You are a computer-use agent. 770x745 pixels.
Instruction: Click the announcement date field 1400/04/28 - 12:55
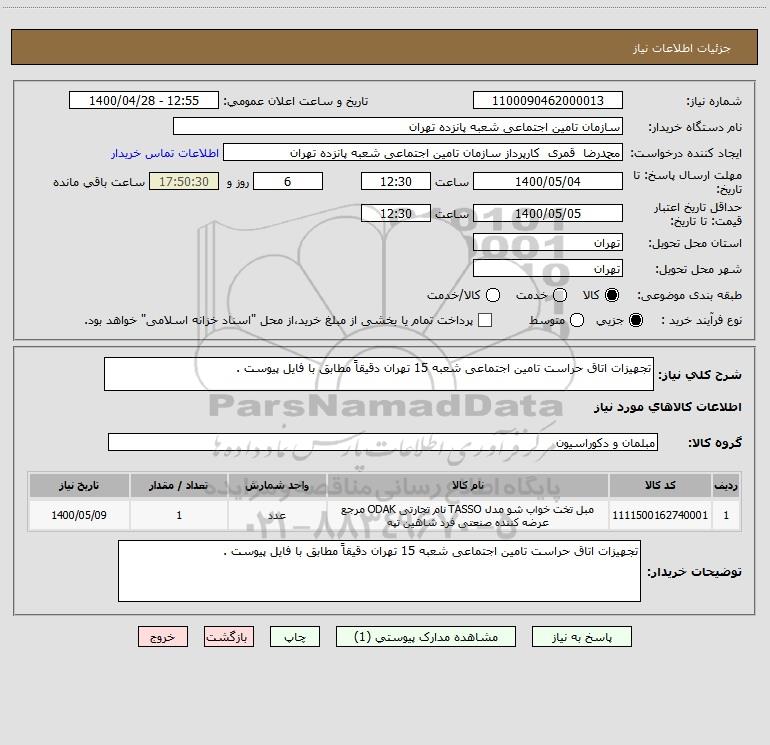[x=144, y=101]
